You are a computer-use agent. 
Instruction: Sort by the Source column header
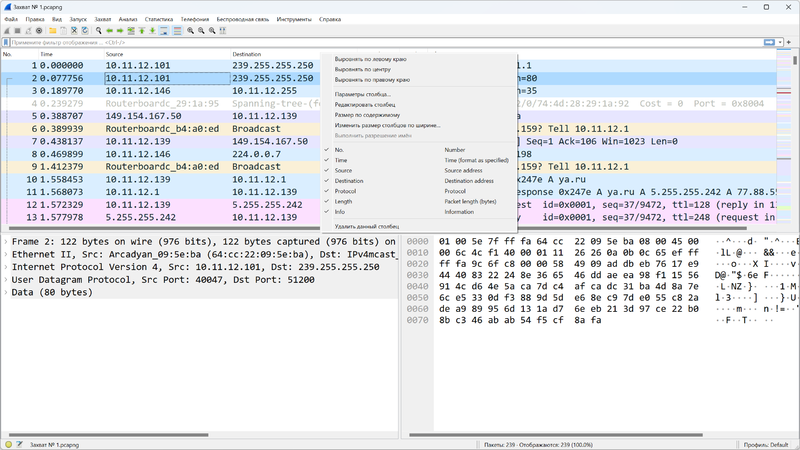point(167,54)
